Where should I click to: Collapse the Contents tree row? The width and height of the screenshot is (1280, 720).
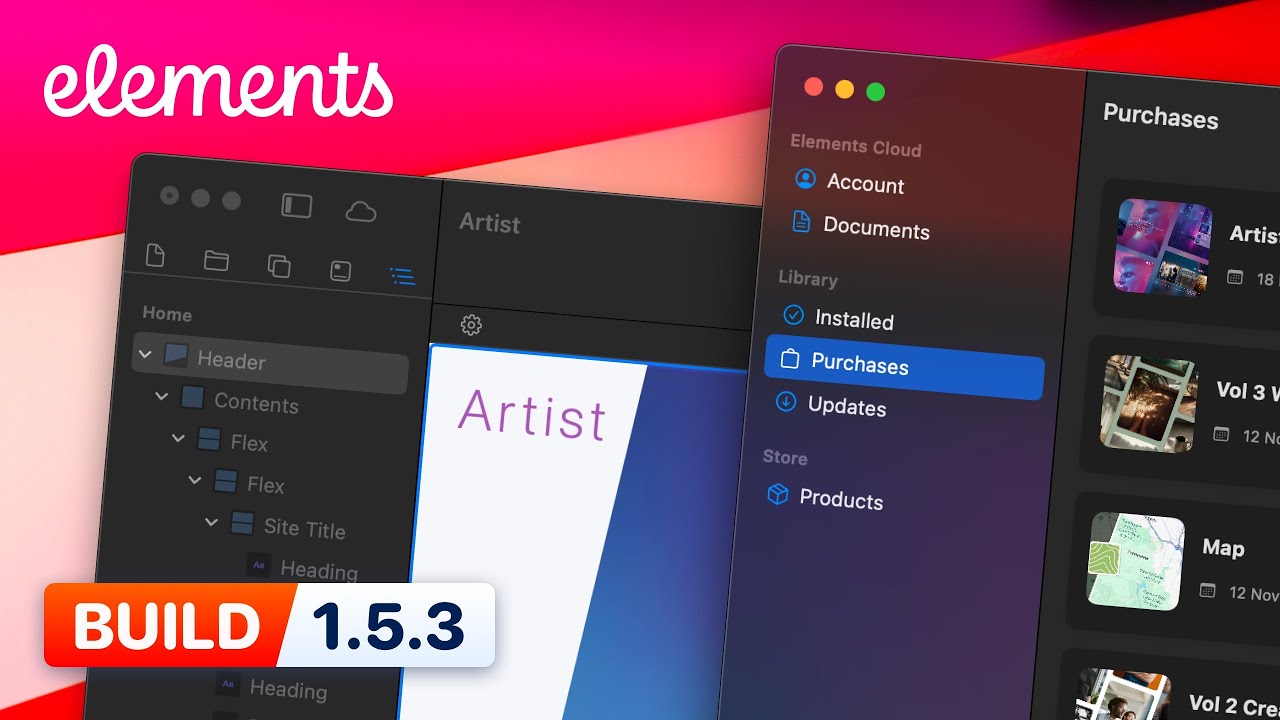[x=162, y=396]
